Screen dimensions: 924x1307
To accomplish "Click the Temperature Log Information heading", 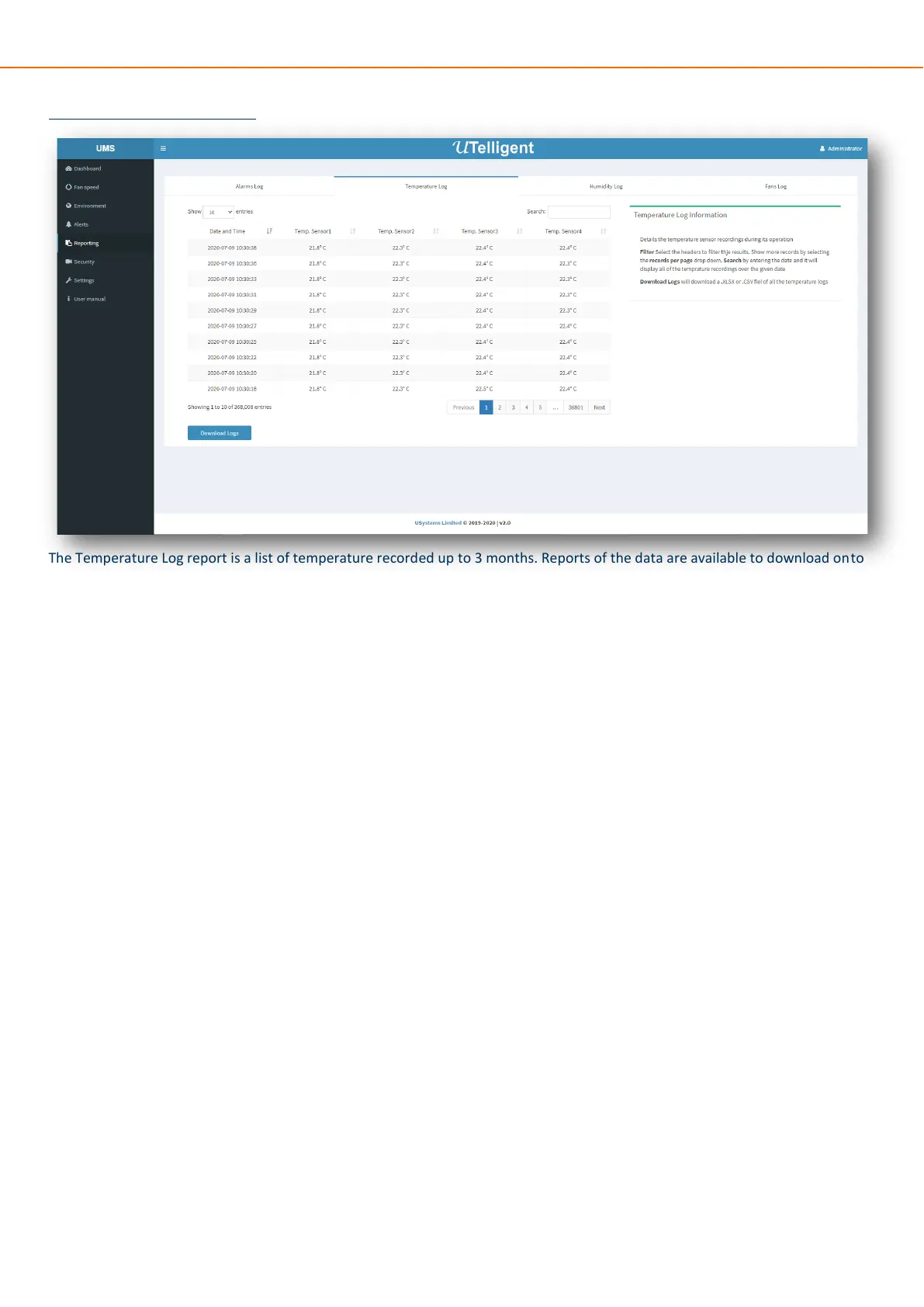I will 680,215.
